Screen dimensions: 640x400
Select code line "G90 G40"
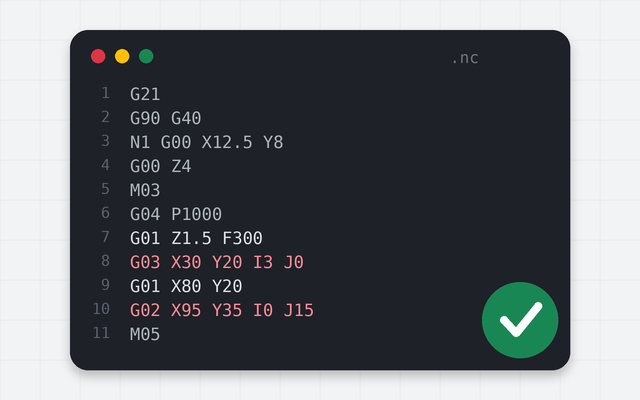click(165, 118)
